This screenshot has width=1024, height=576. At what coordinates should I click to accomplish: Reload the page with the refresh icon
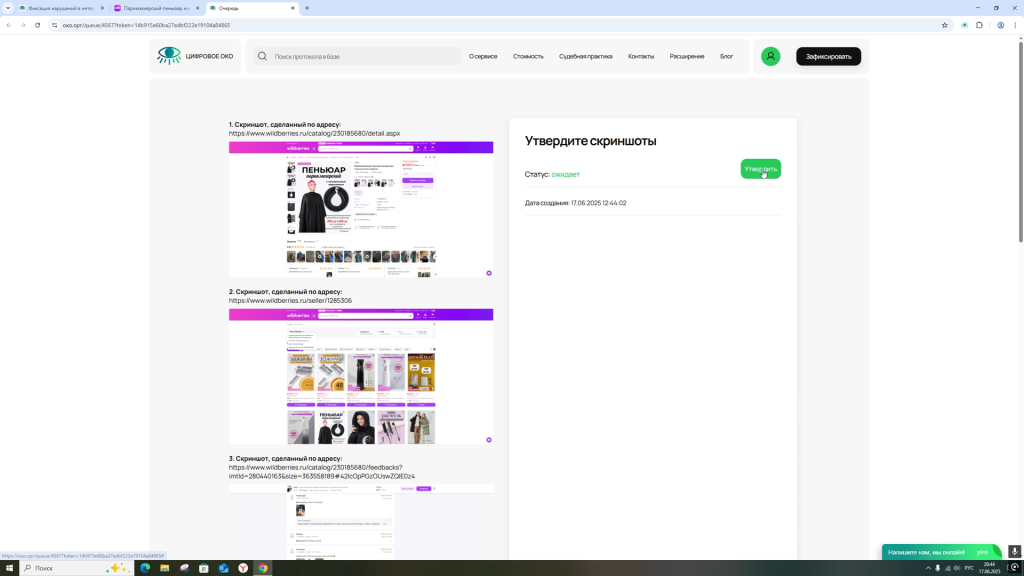37,25
